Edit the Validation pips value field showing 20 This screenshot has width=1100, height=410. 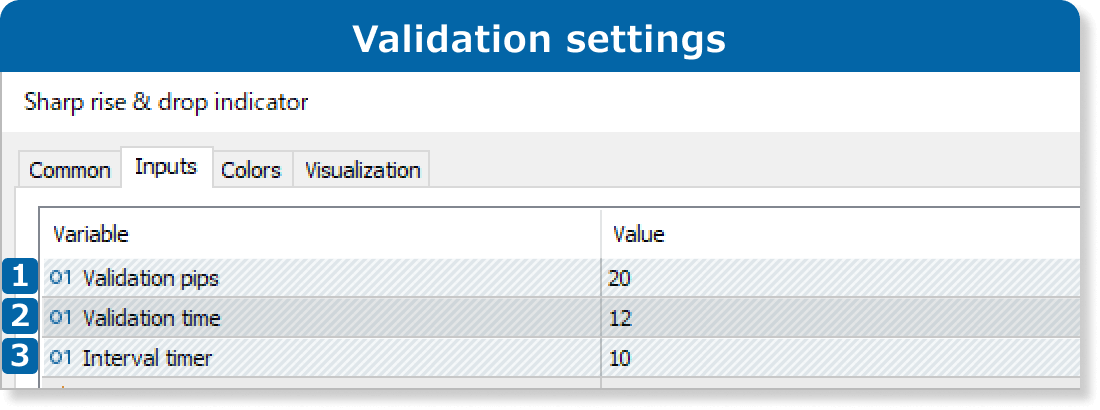[x=620, y=278]
